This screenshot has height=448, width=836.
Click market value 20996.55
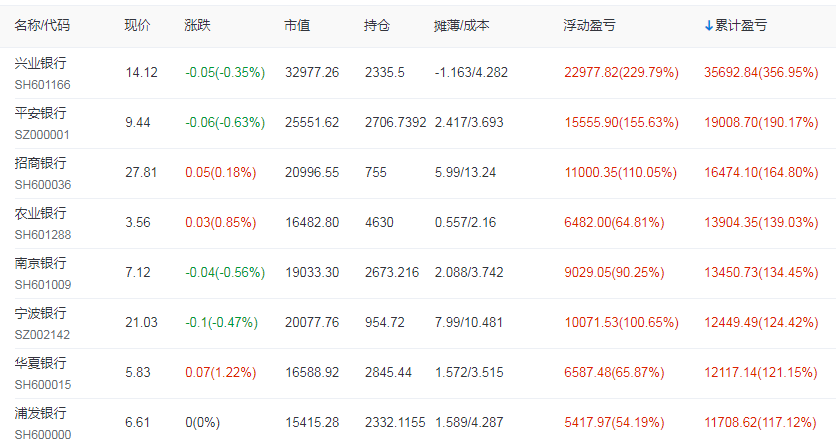point(312,173)
